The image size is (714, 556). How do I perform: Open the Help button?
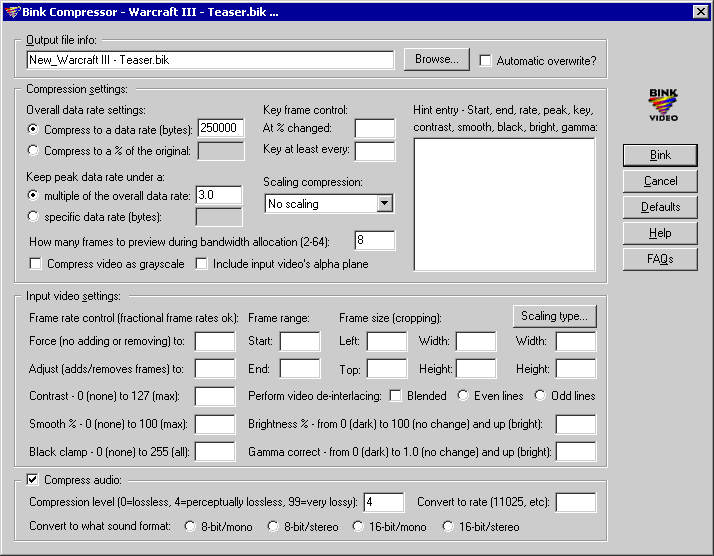pyautogui.click(x=660, y=233)
